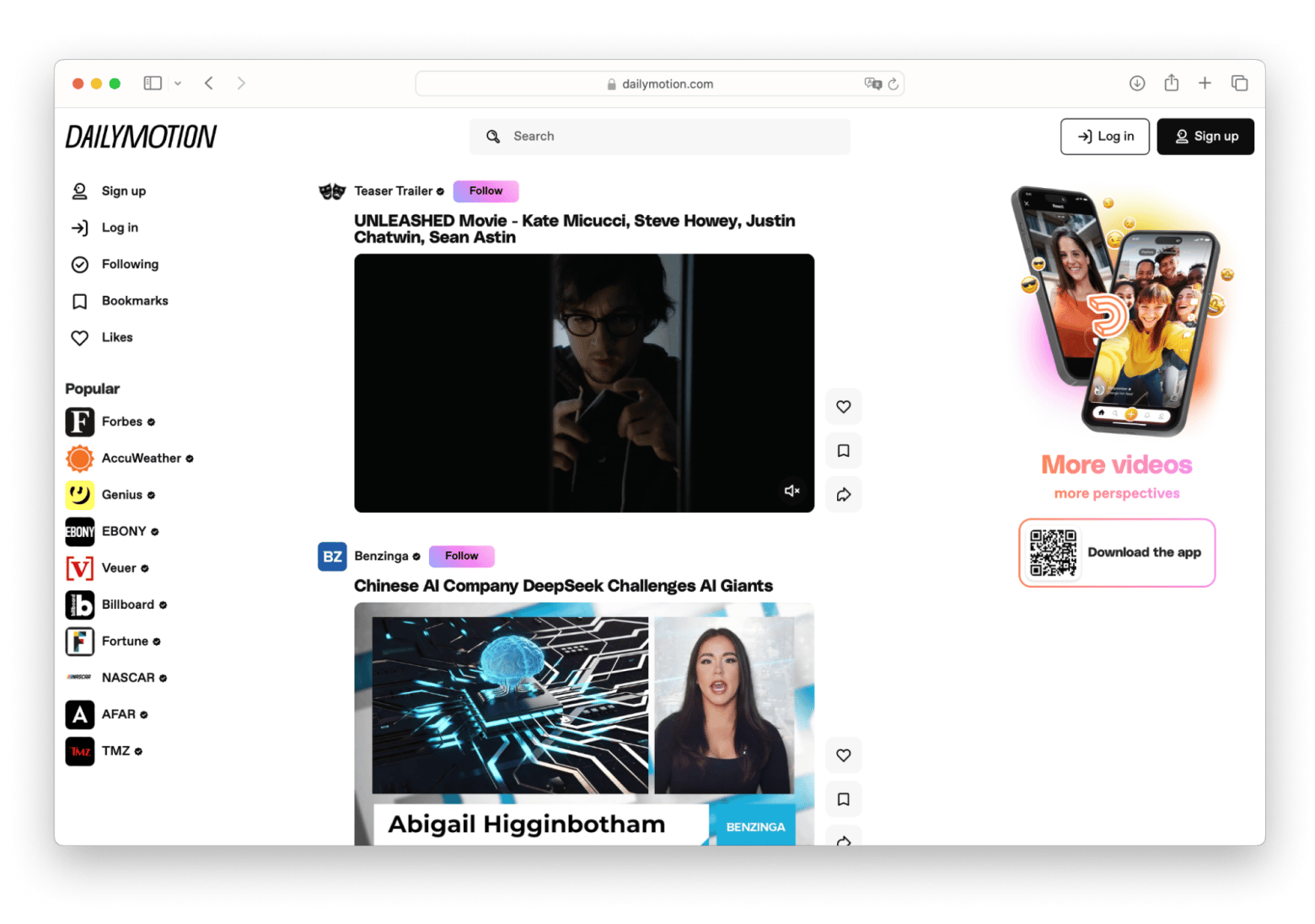Open the TMZ channel icon
The width and height of the screenshot is (1315, 924).
[79, 751]
